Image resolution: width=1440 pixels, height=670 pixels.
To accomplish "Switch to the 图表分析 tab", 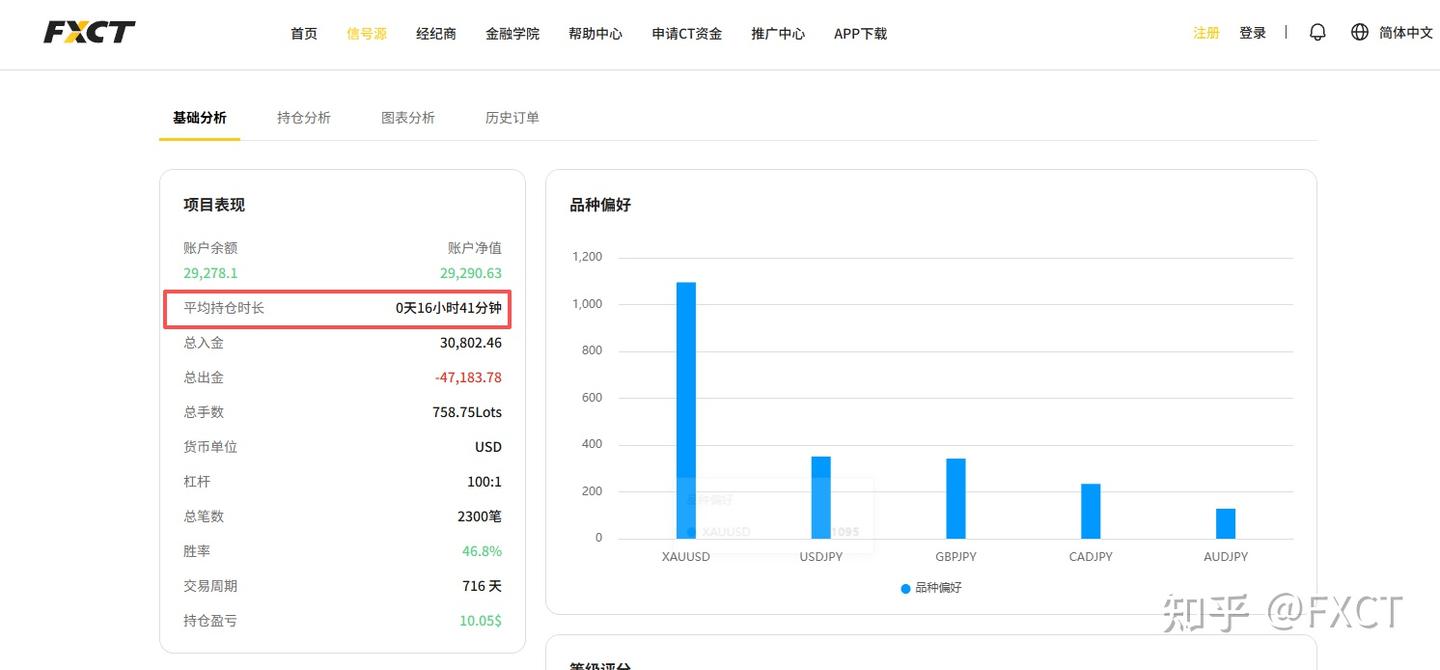I will (x=408, y=117).
